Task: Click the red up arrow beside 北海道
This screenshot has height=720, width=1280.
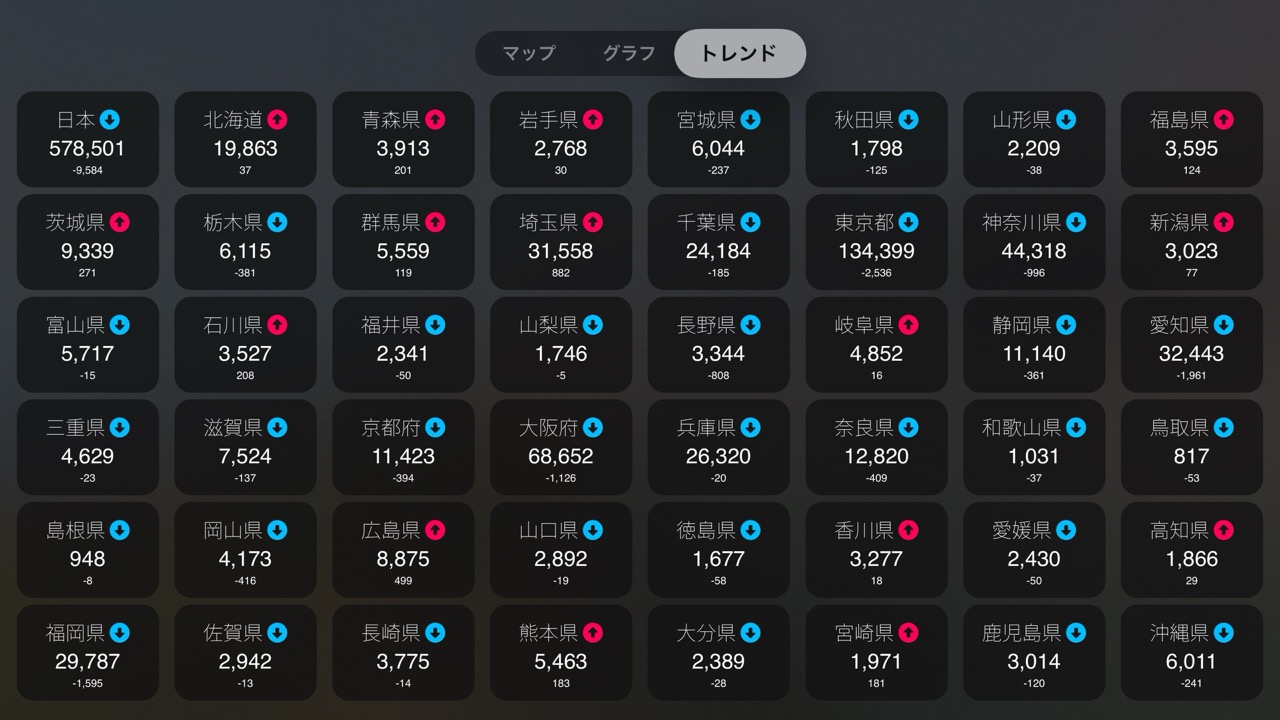Action: (277, 120)
